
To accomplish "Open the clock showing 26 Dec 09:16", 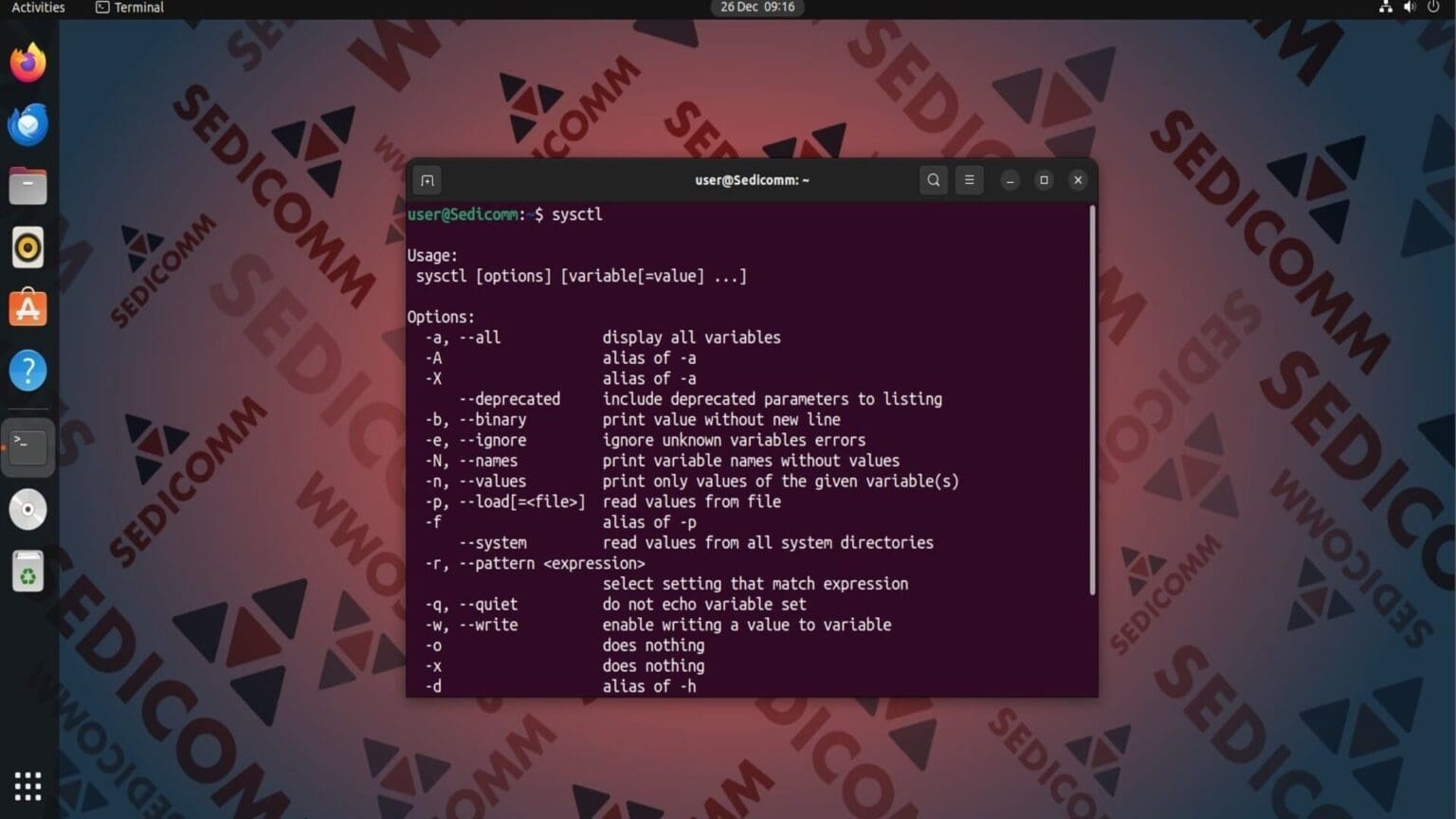I will [x=757, y=8].
